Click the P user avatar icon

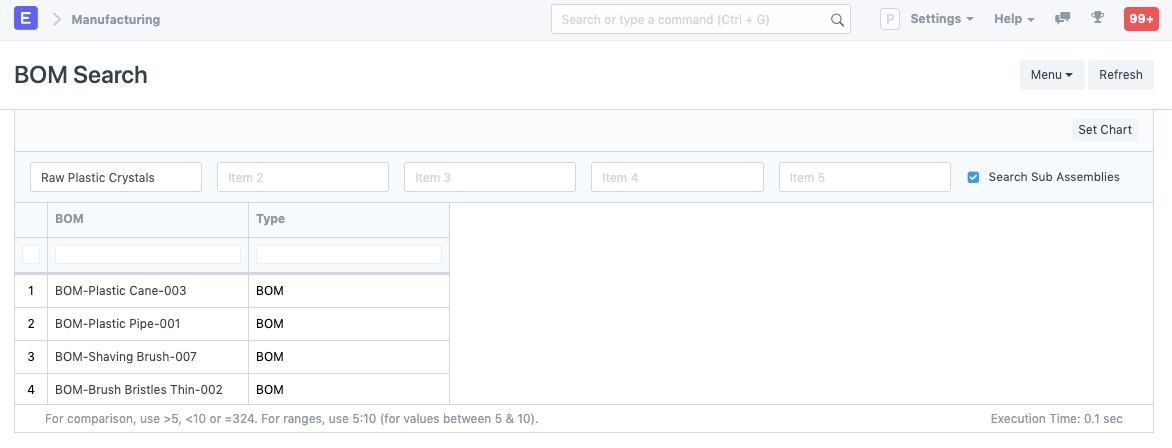[x=890, y=19]
